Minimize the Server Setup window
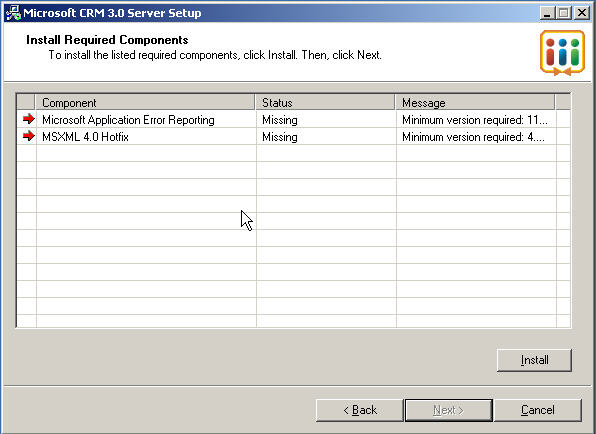 547,13
